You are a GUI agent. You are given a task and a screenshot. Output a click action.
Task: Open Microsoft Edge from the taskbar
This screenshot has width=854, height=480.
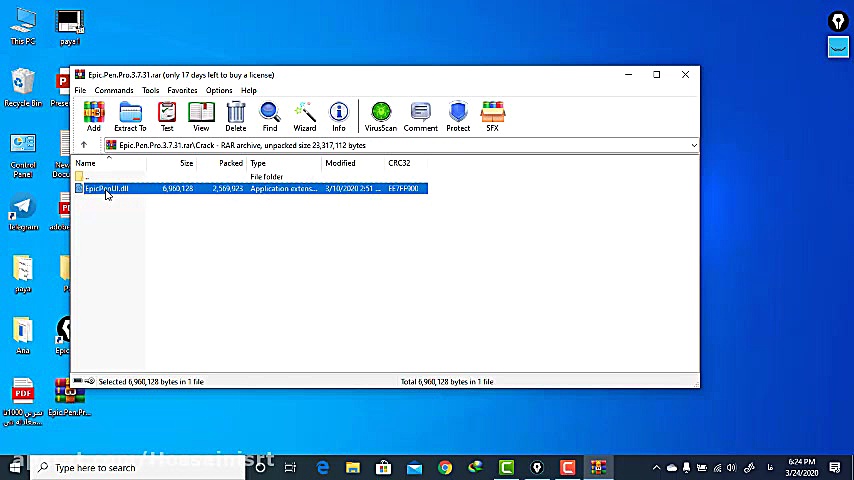click(322, 467)
